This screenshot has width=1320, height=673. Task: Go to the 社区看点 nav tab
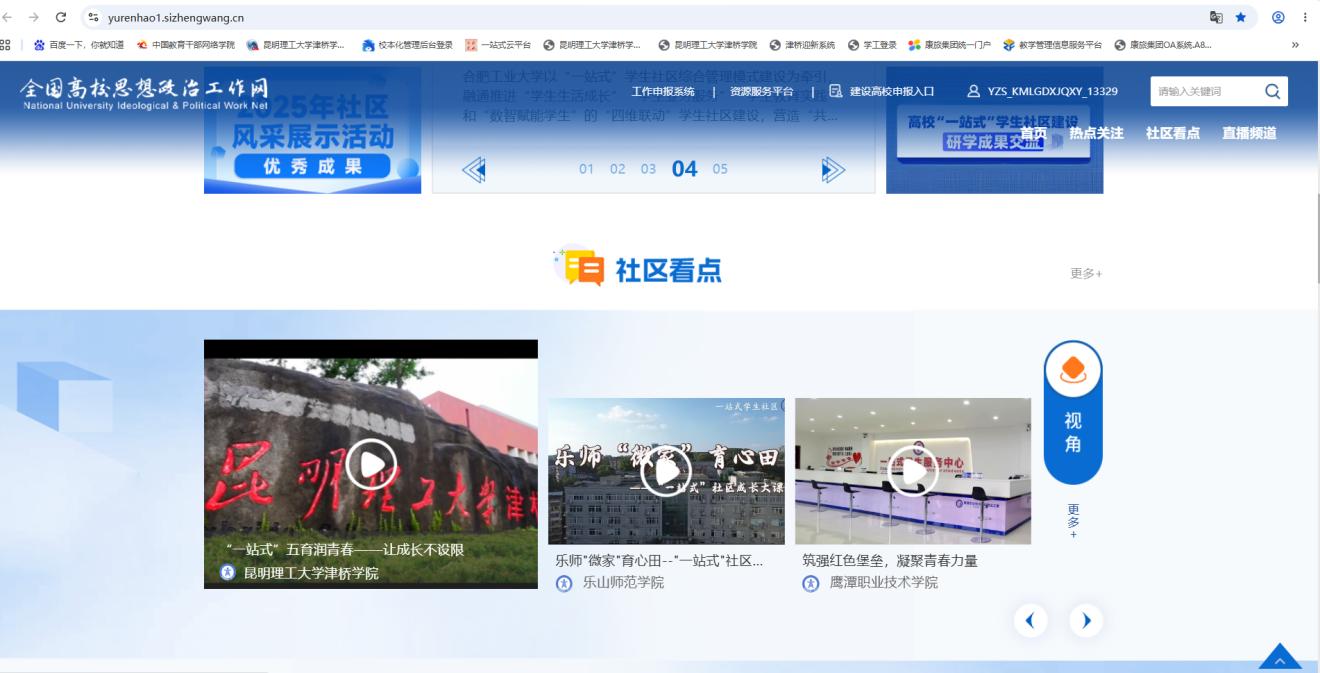pyautogui.click(x=1173, y=133)
